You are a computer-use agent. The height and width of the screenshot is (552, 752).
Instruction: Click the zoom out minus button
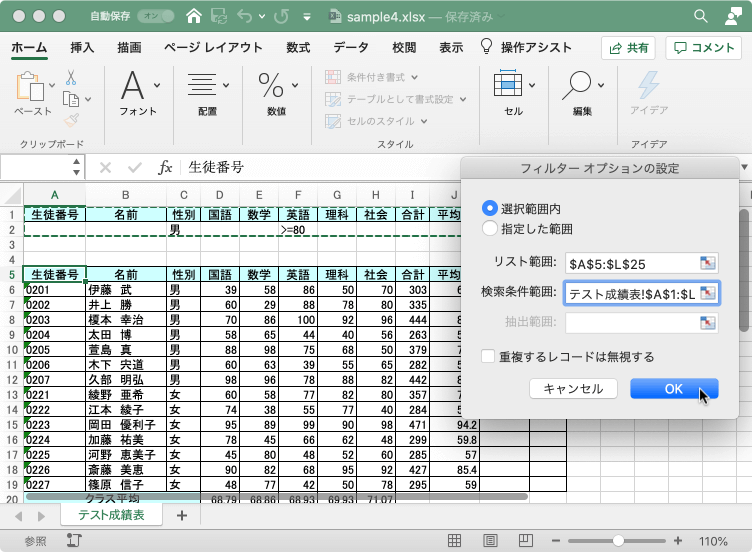[556, 541]
